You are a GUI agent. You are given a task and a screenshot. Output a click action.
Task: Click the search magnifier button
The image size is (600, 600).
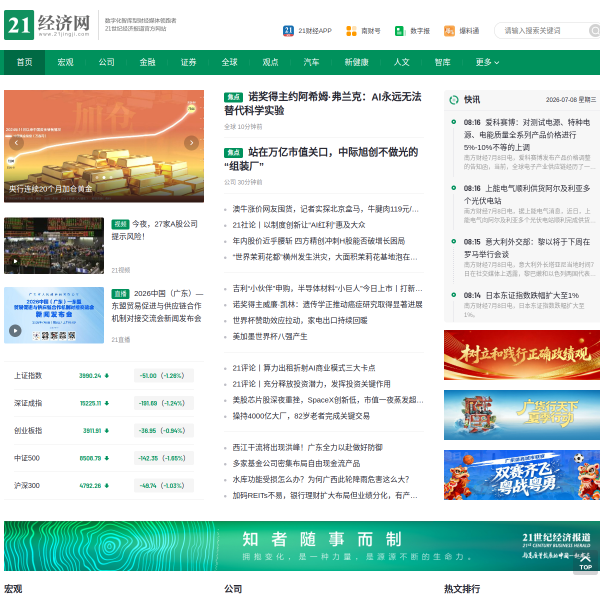point(594,31)
